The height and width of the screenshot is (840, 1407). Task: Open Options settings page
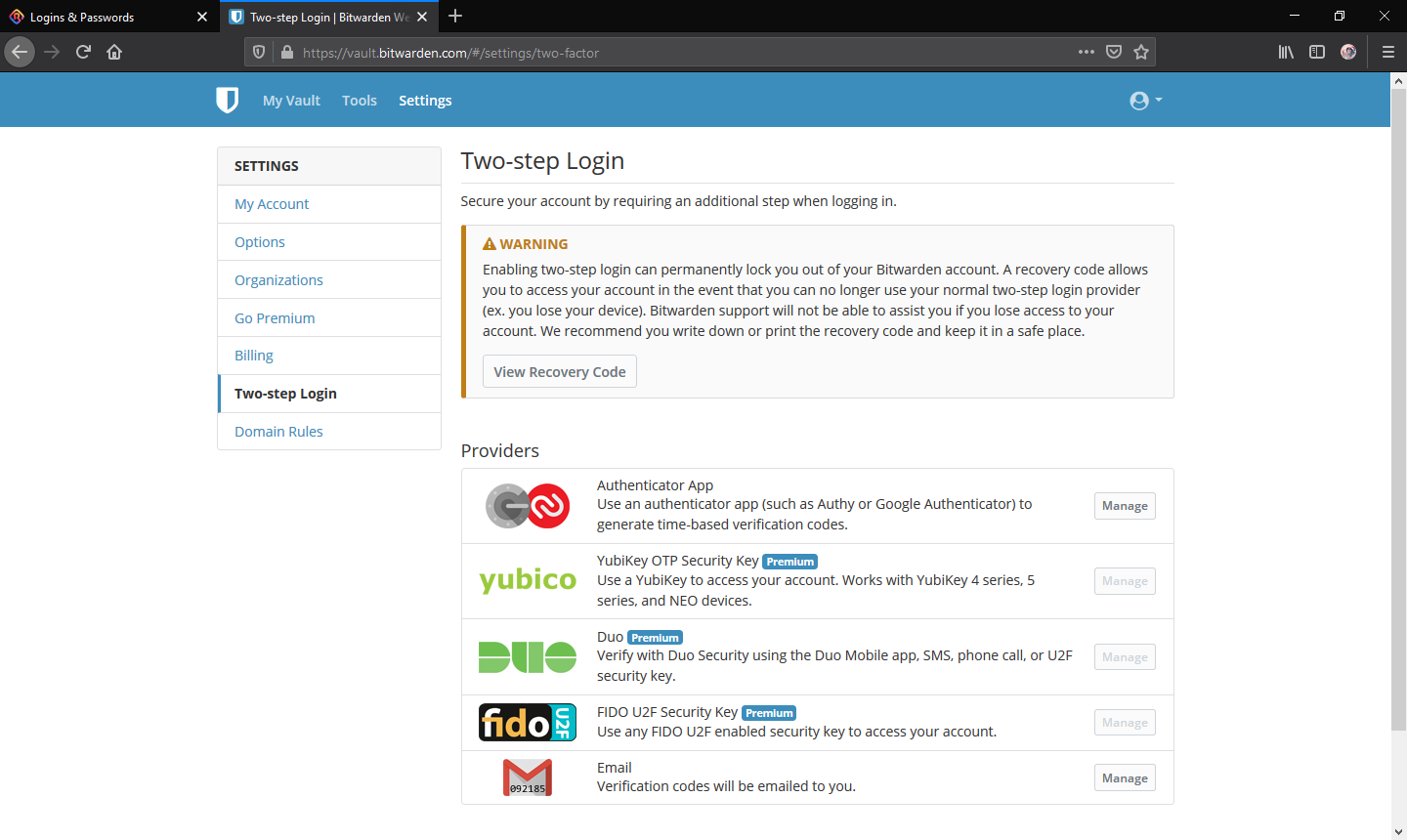coord(329,242)
